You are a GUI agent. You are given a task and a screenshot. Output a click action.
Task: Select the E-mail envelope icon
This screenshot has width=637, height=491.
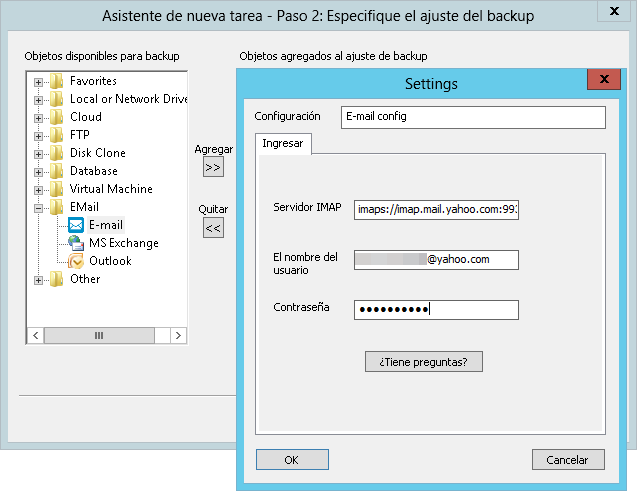(x=76, y=225)
